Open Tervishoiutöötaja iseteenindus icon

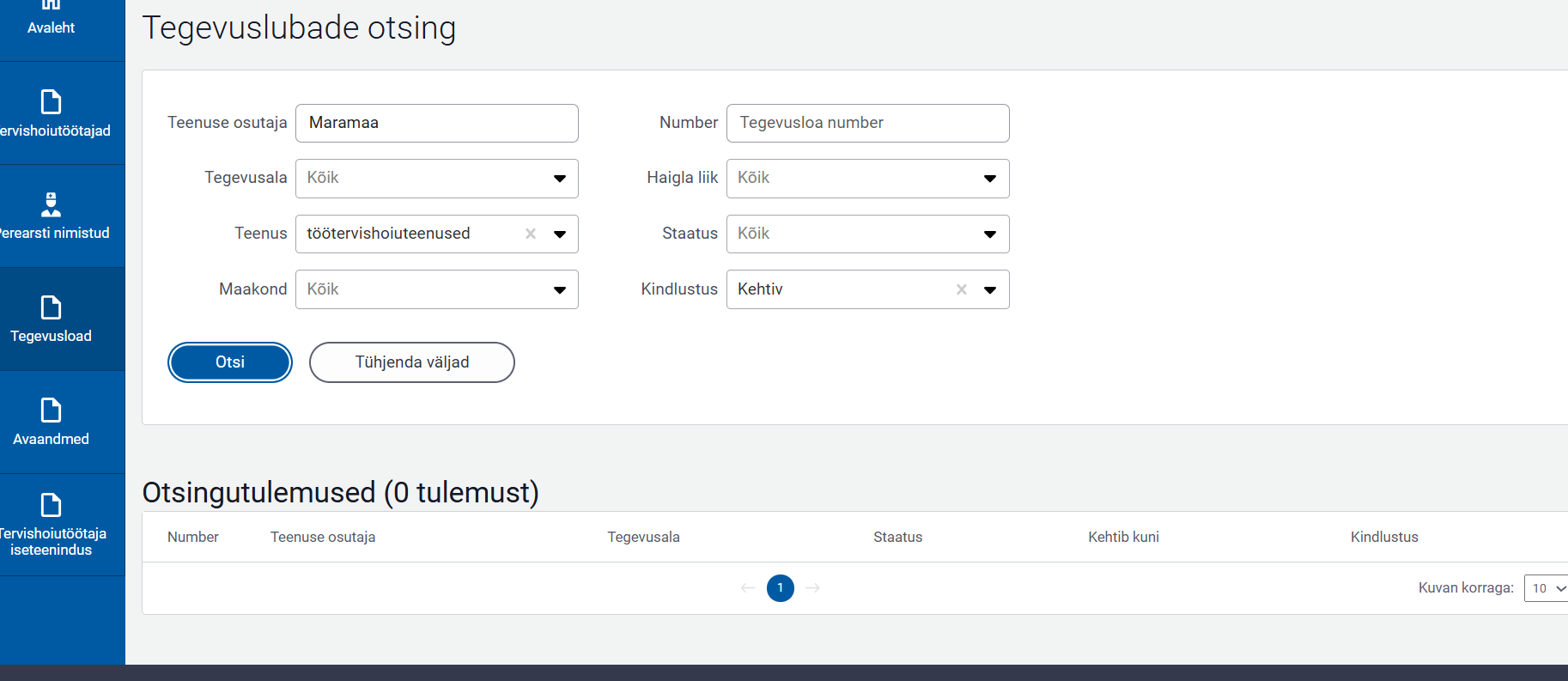[51, 505]
